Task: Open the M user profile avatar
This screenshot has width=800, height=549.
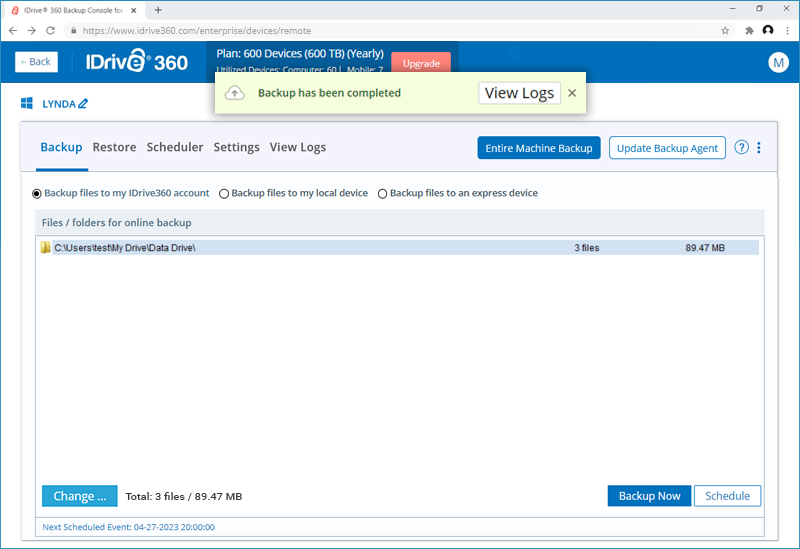Action: point(778,62)
